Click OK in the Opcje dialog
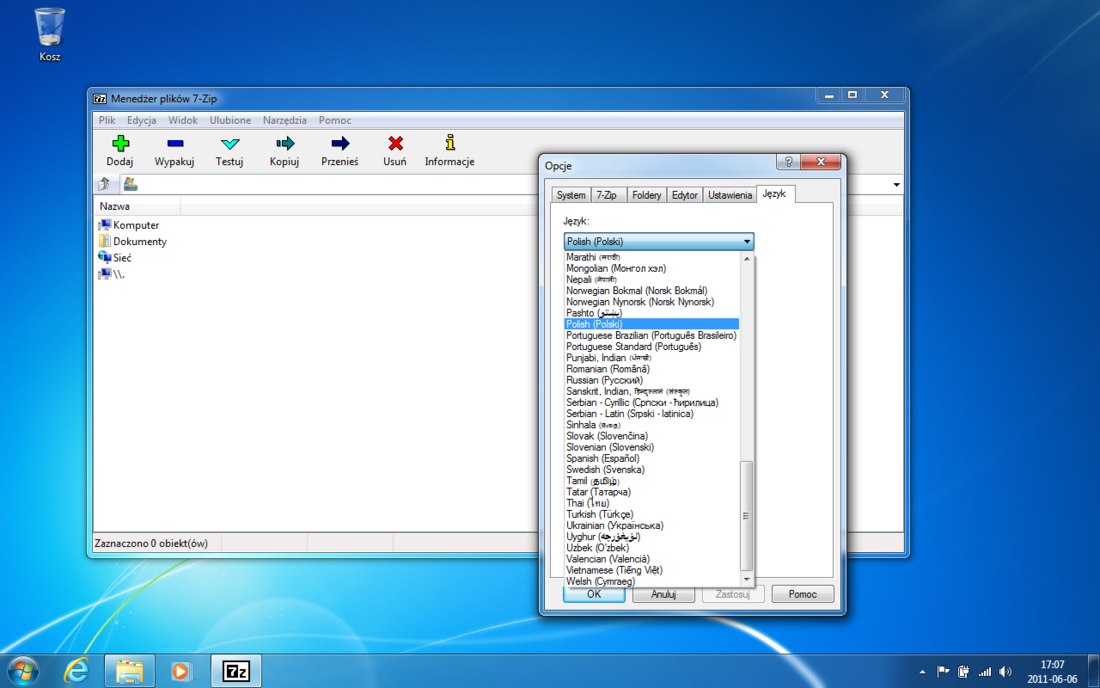 coord(594,594)
